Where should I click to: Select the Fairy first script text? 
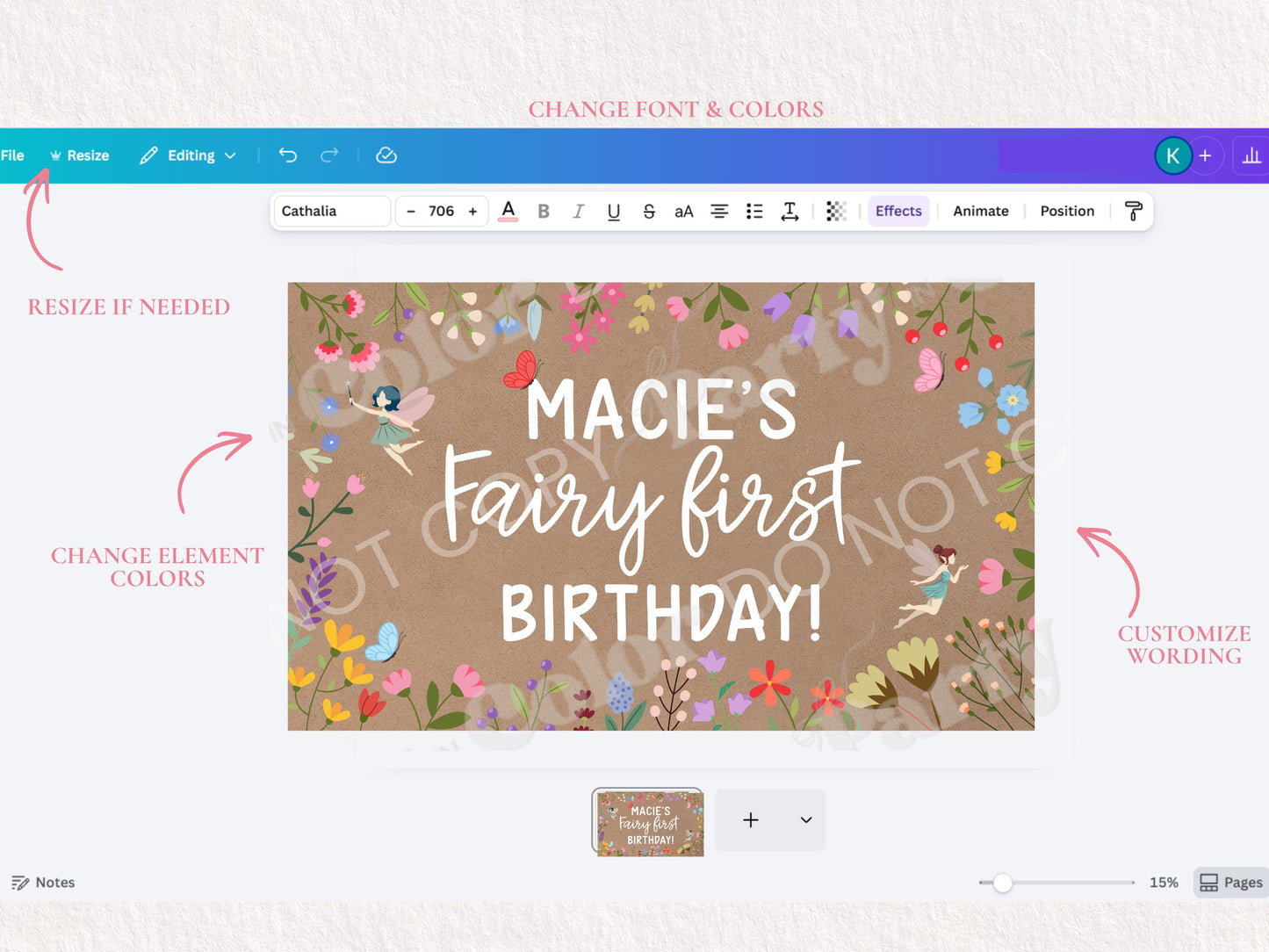652,508
